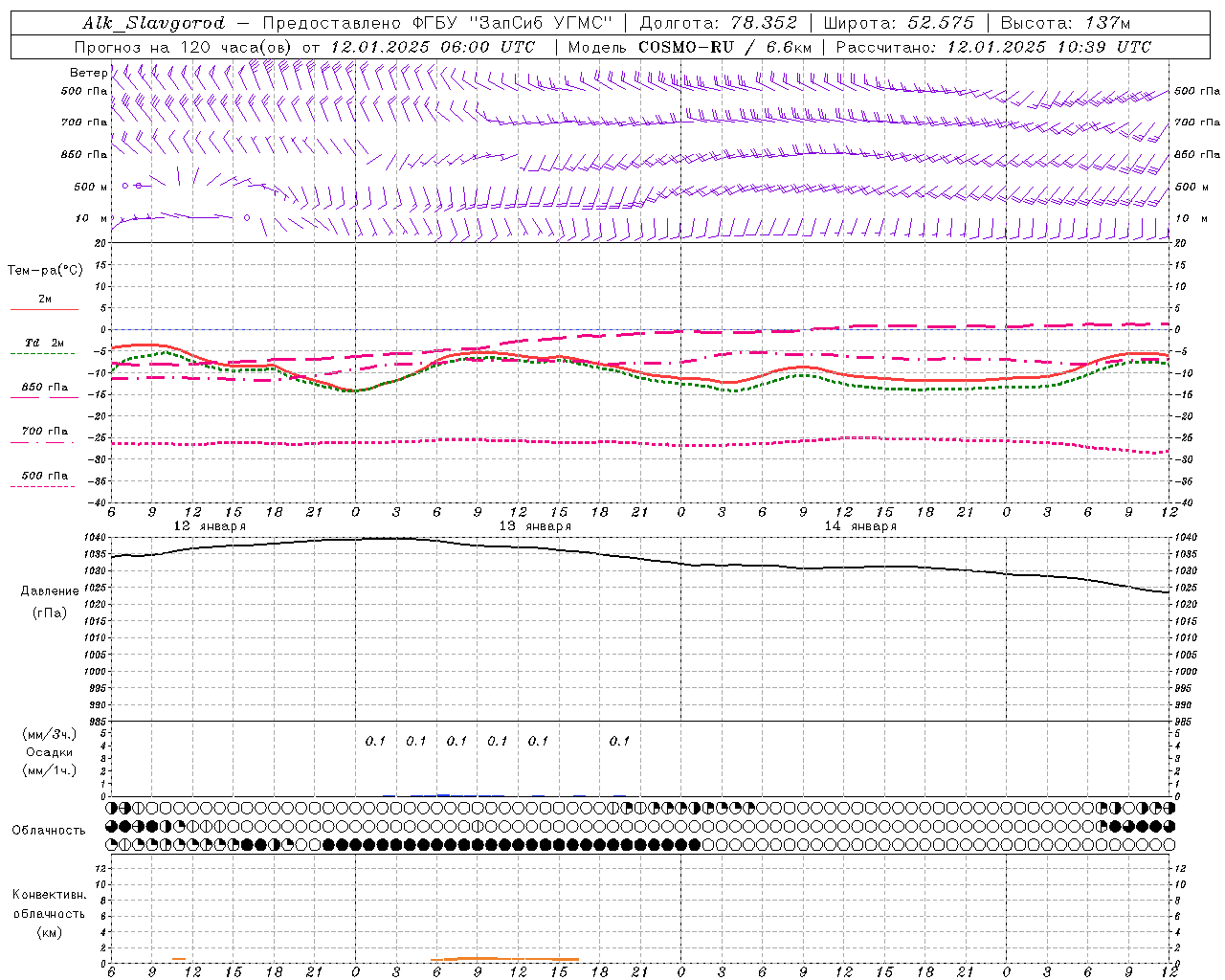
Task: Select the forecast start time 12.01.2025 06:00 UTC
Action: (x=433, y=47)
